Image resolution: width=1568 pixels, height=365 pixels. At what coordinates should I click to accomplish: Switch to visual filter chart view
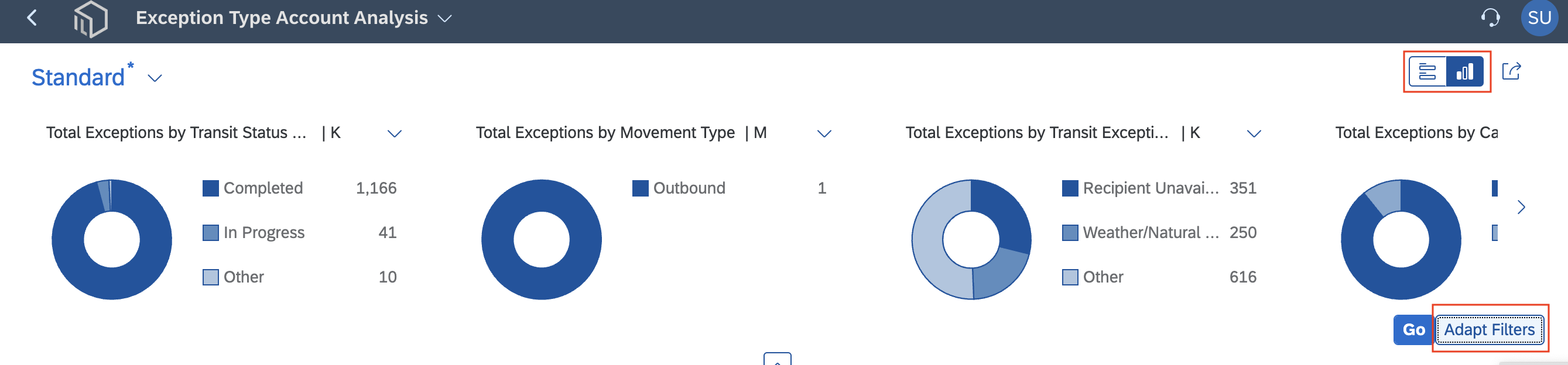click(x=1464, y=72)
